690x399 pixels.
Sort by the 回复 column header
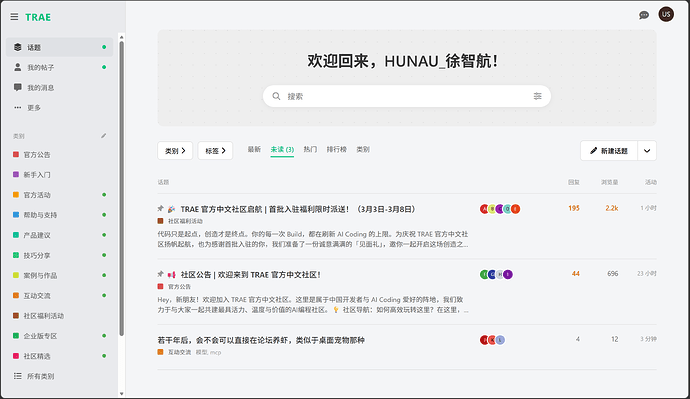click(573, 182)
